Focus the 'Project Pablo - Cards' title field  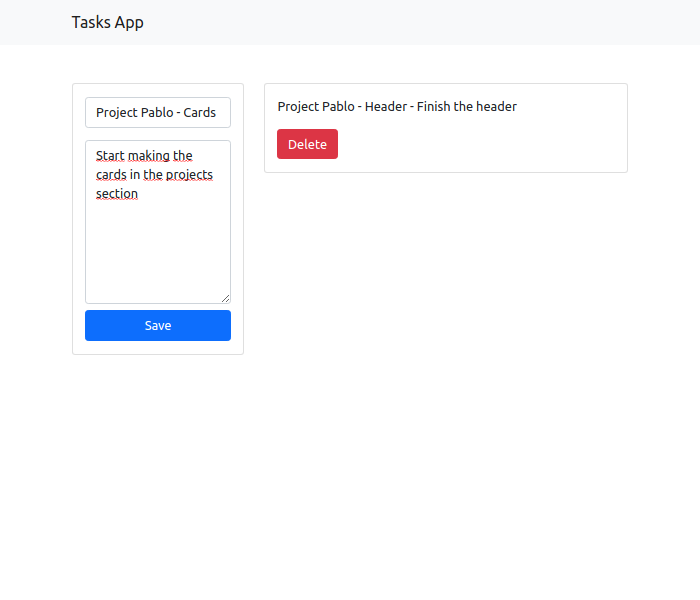pyautogui.click(x=158, y=112)
